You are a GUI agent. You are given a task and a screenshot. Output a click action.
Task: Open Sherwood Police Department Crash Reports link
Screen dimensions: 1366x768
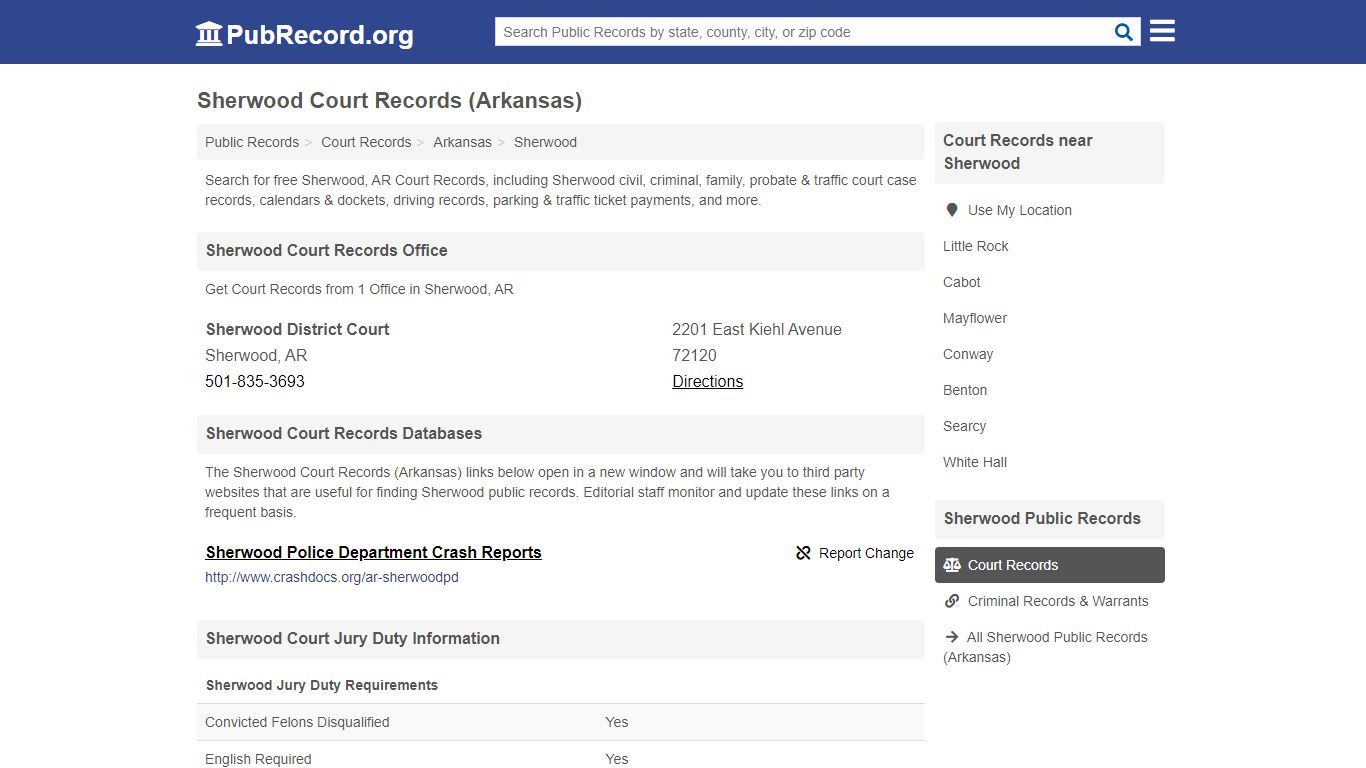pyautogui.click(x=374, y=552)
